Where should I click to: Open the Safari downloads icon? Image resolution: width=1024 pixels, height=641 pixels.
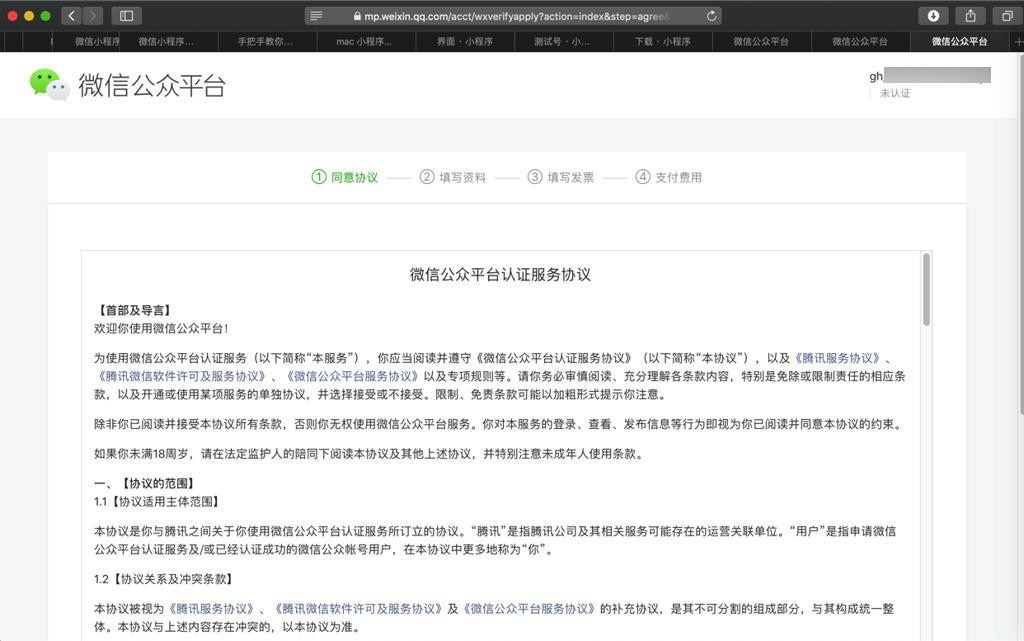coord(933,16)
